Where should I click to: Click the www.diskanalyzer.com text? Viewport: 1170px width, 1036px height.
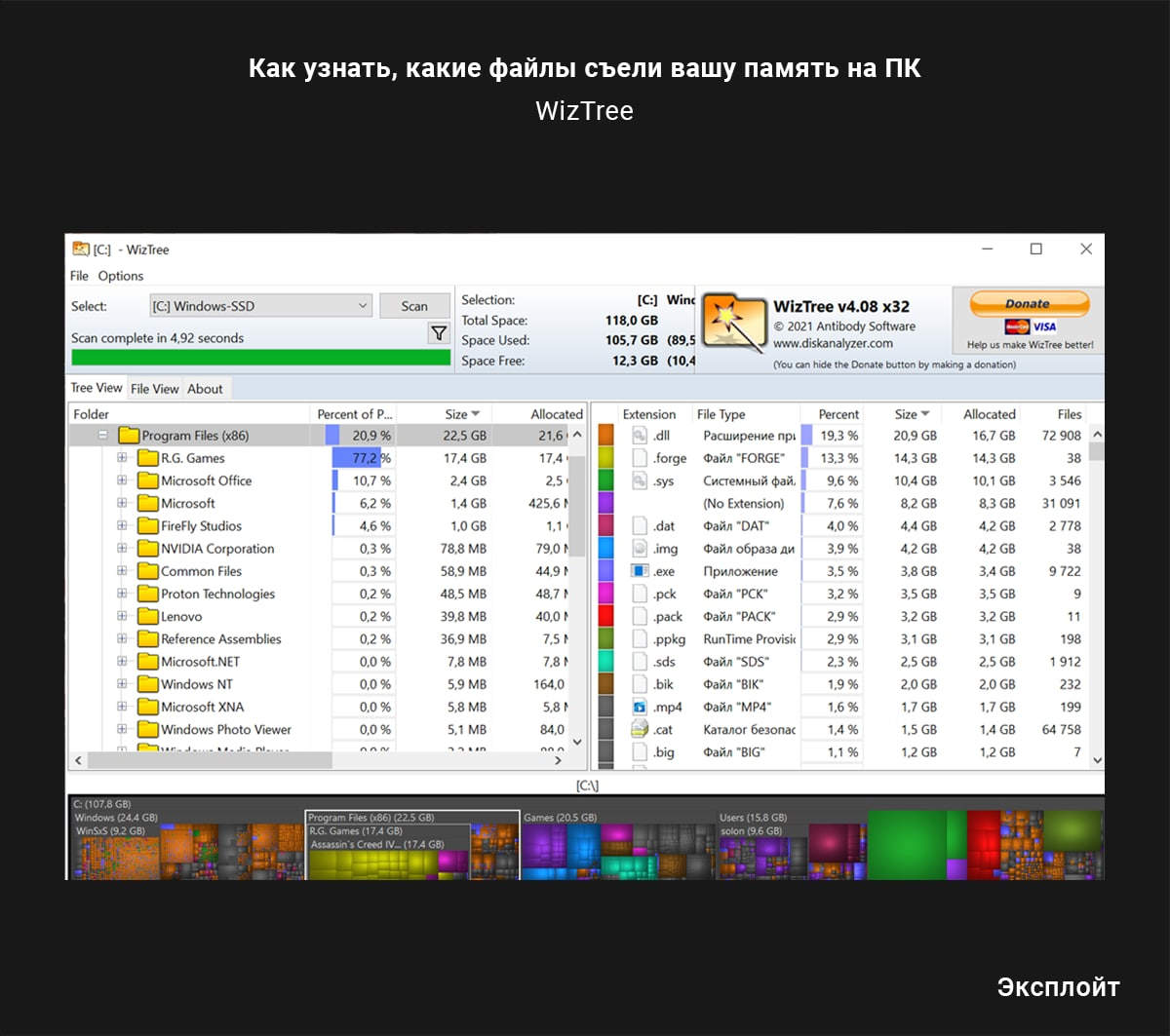click(x=833, y=343)
